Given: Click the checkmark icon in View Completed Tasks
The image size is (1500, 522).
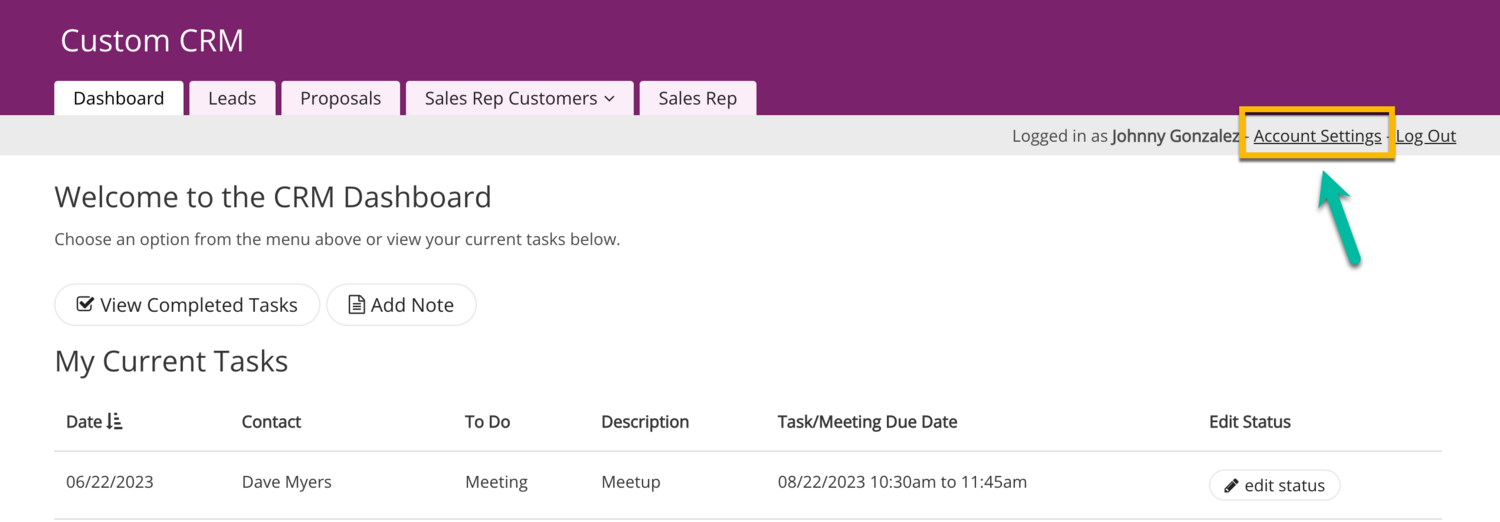Looking at the screenshot, I should click(86, 304).
